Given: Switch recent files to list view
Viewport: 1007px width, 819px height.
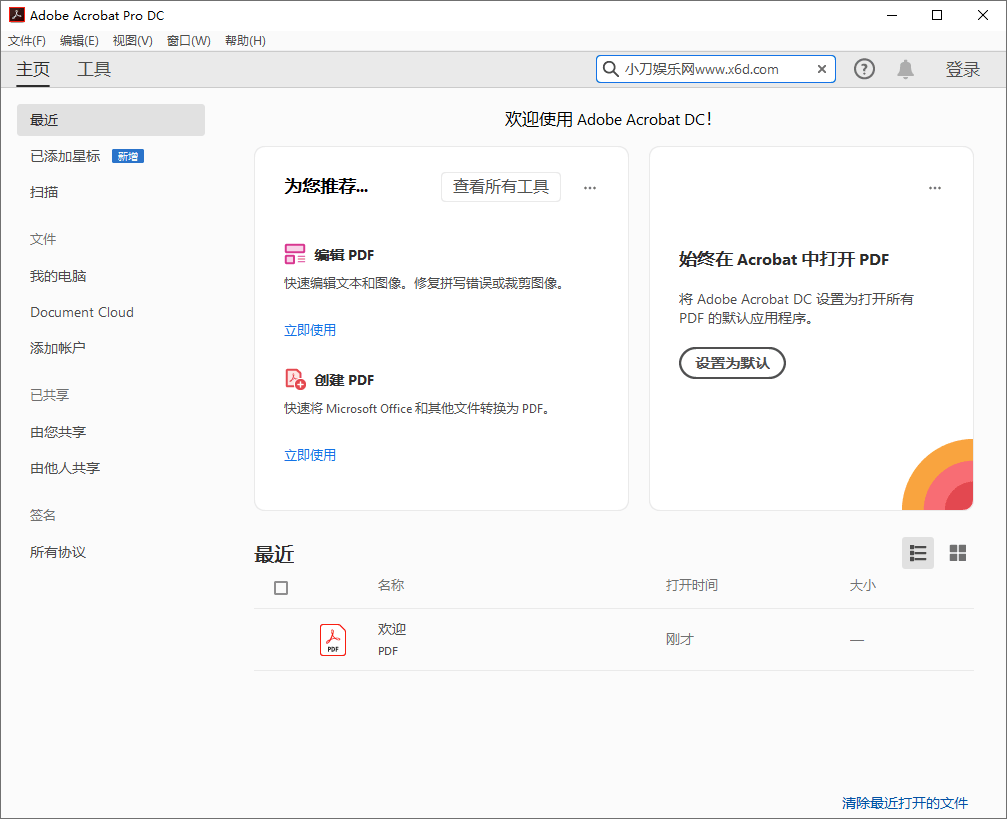Looking at the screenshot, I should (917, 552).
